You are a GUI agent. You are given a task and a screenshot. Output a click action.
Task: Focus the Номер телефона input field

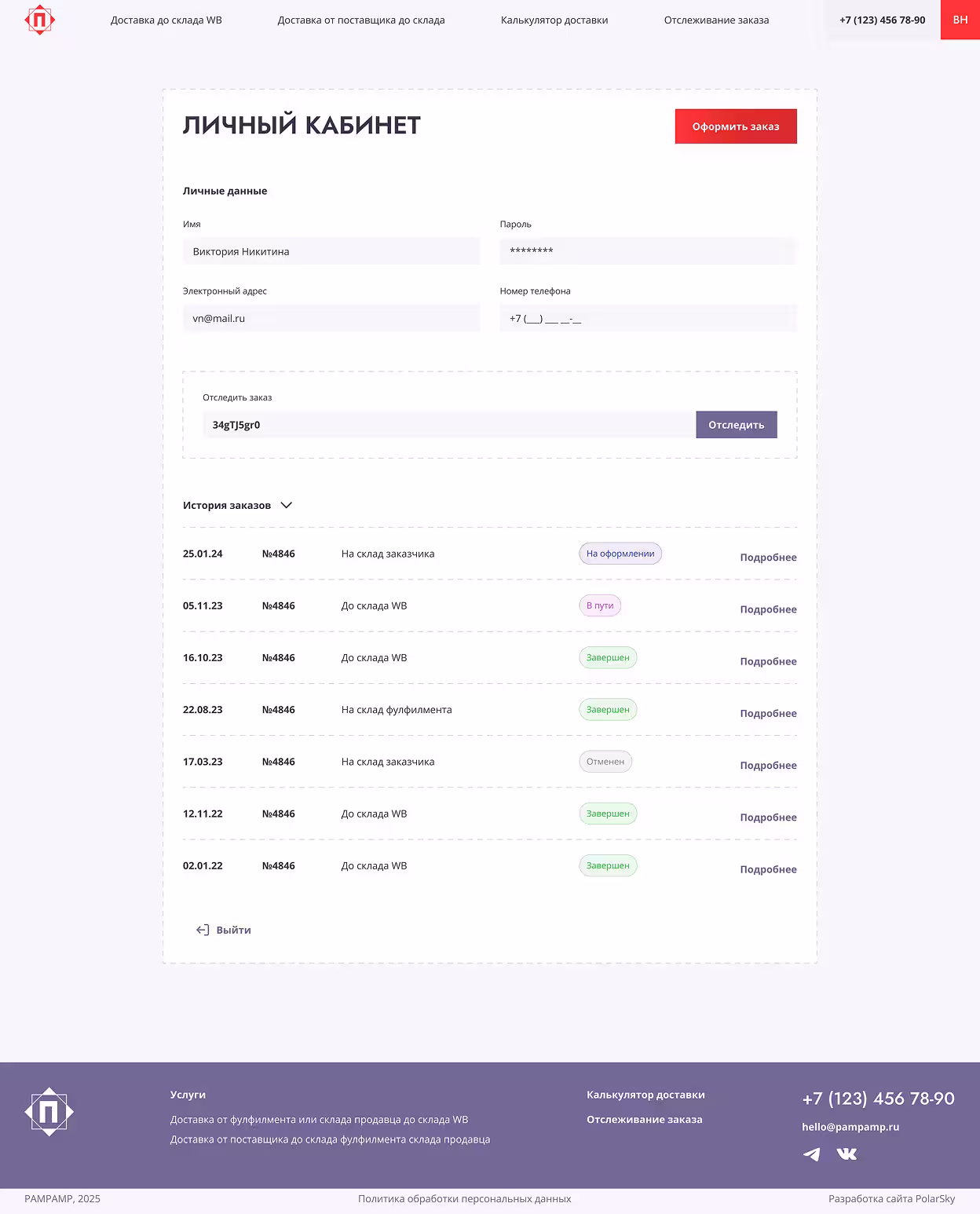648,319
